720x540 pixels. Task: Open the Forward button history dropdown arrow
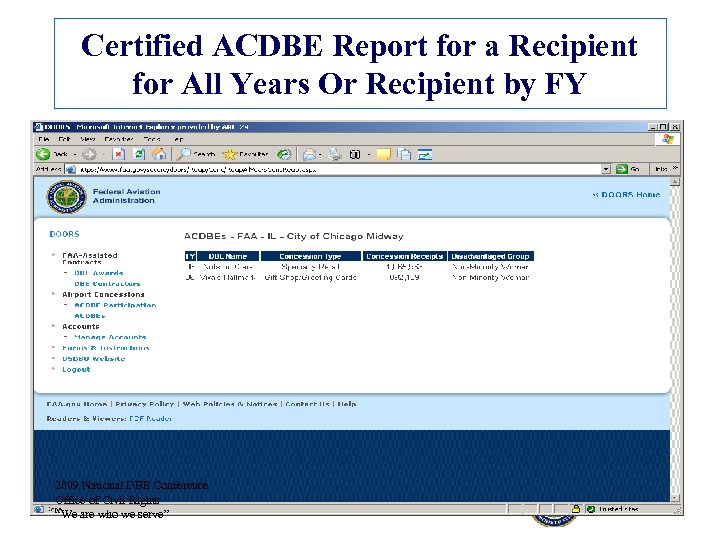tap(104, 155)
